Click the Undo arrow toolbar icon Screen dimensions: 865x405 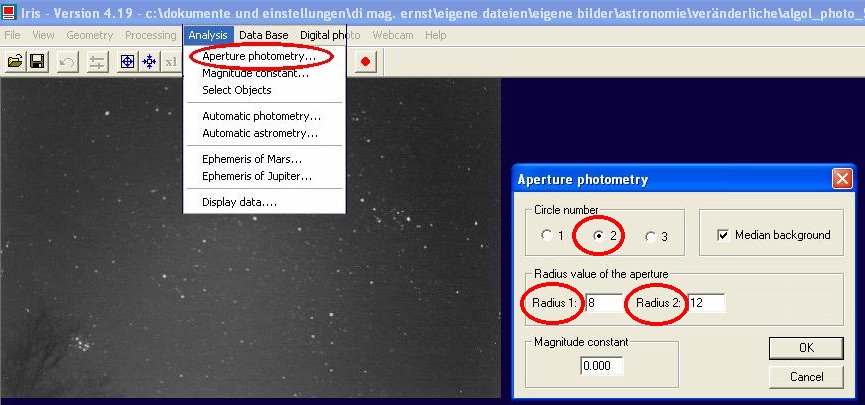click(67, 62)
